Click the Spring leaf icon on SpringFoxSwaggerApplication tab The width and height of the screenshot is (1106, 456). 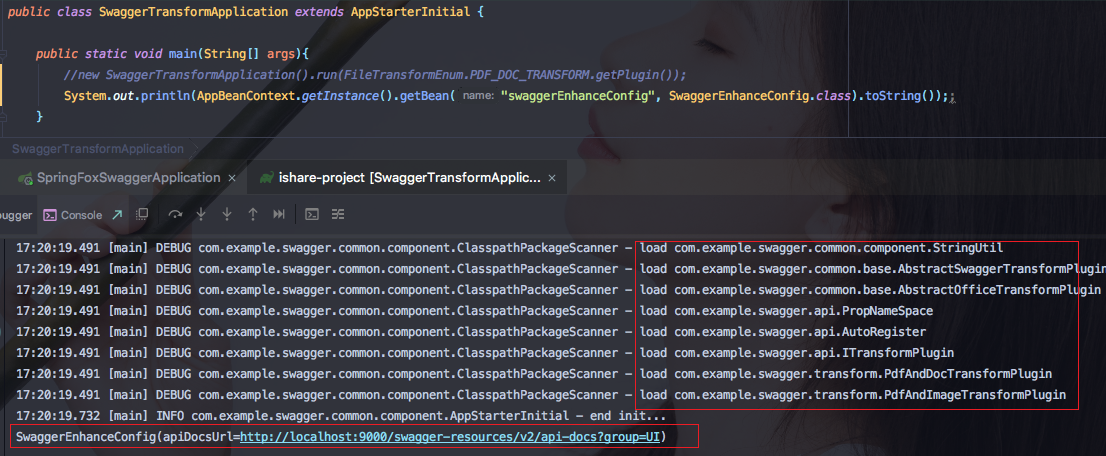pyautogui.click(x=25, y=179)
